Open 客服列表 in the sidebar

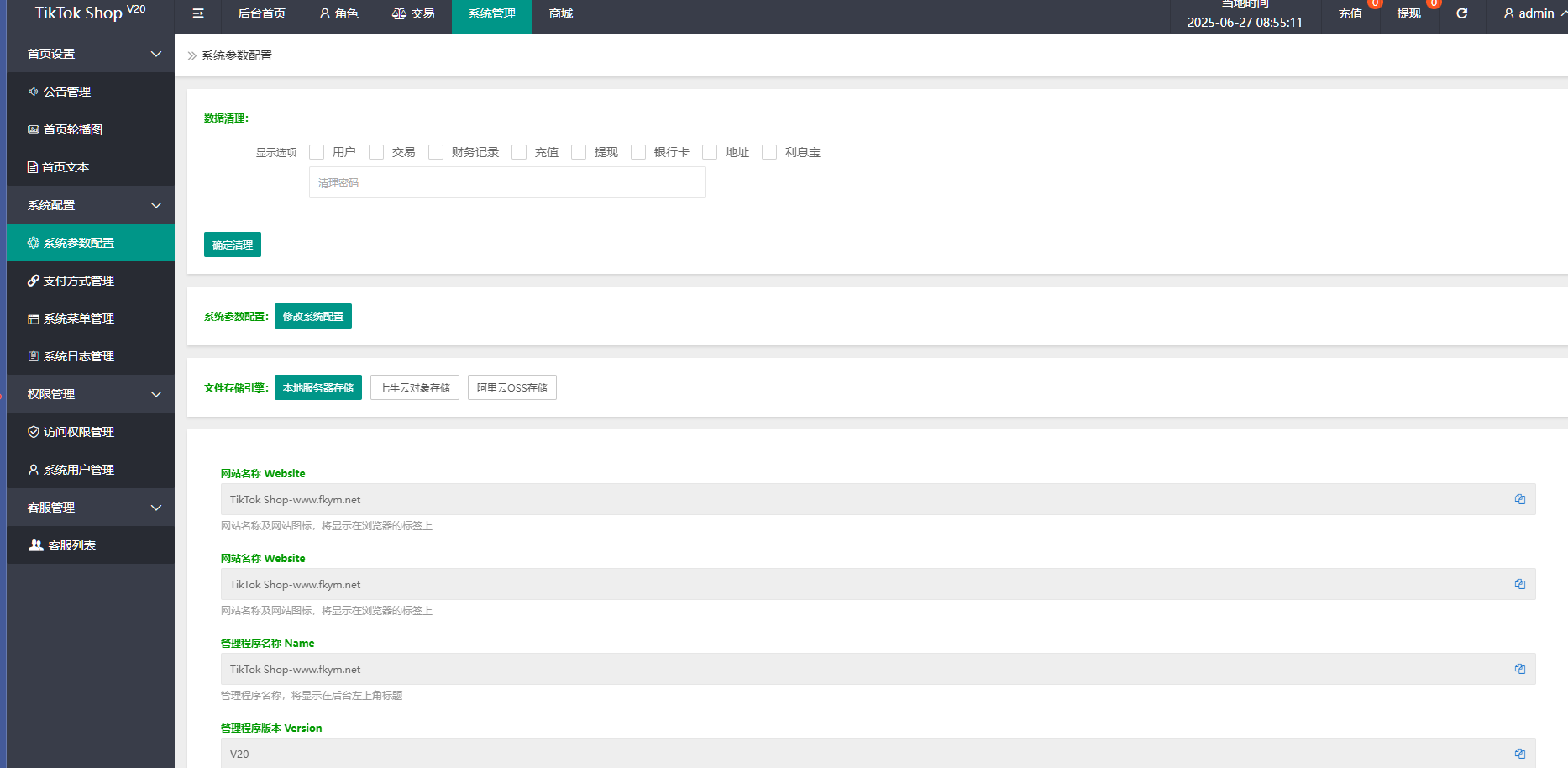tap(71, 545)
